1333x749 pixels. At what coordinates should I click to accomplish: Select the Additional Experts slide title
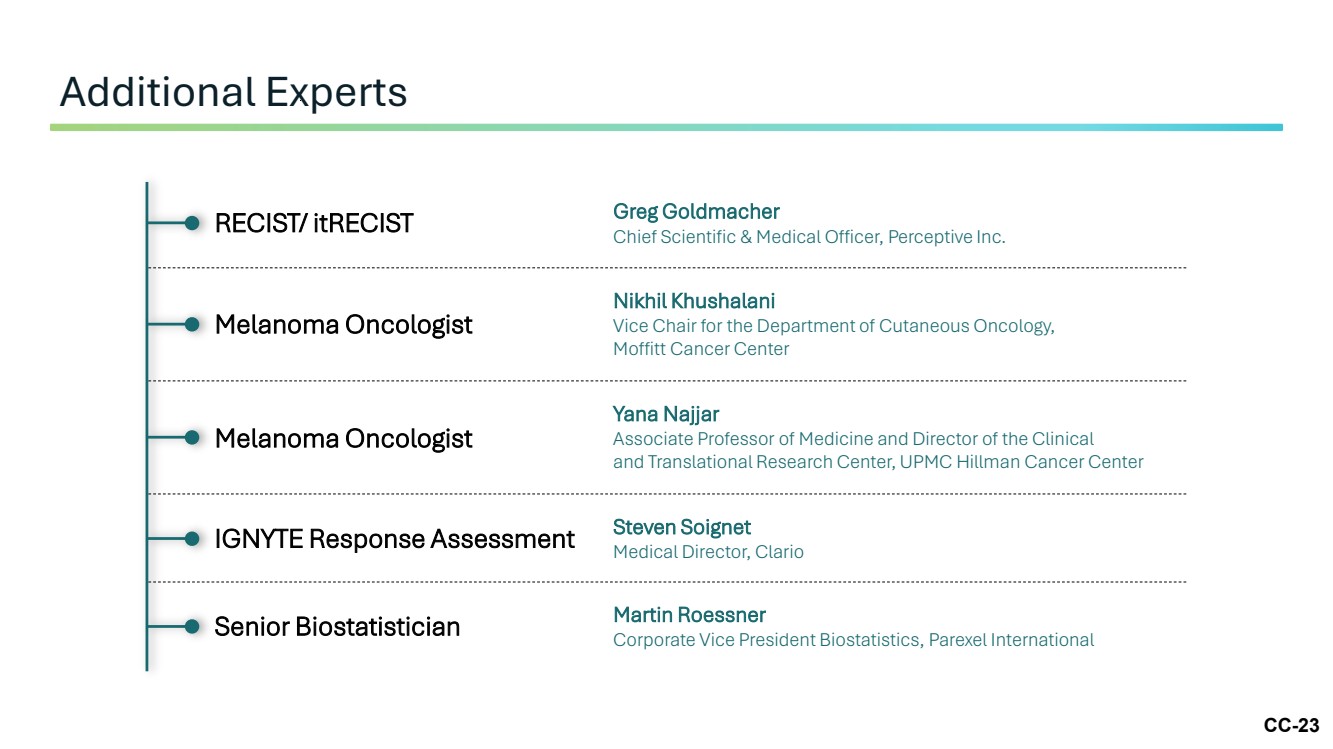(x=233, y=92)
